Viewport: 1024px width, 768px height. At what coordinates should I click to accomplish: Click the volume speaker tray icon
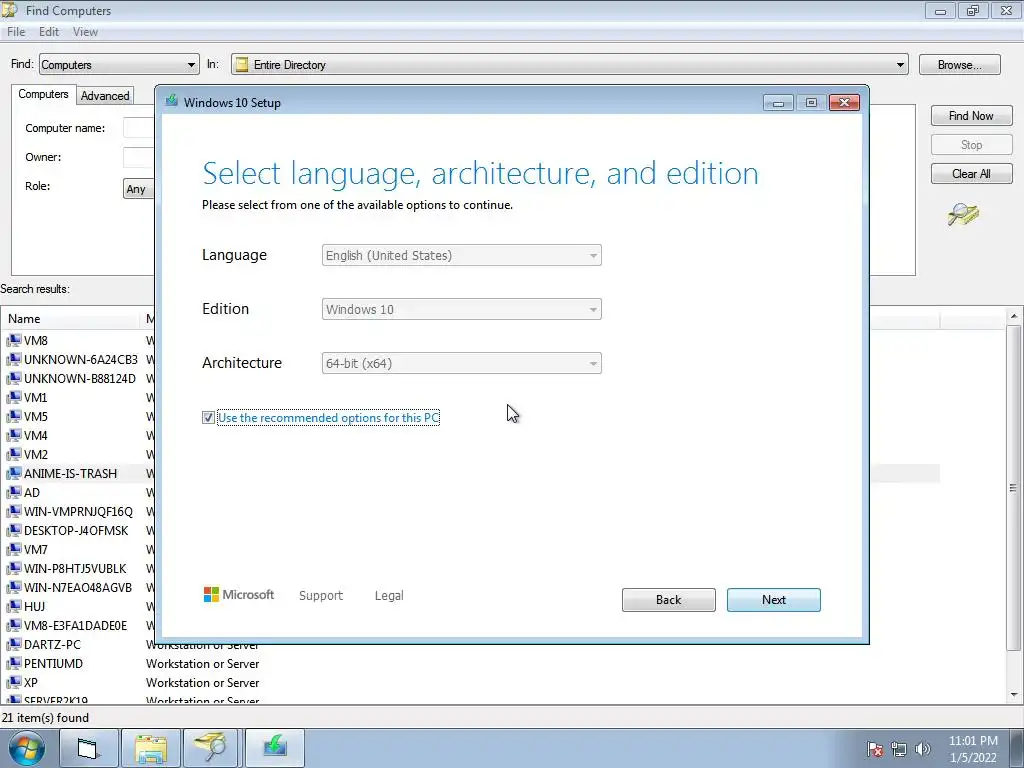coord(923,749)
